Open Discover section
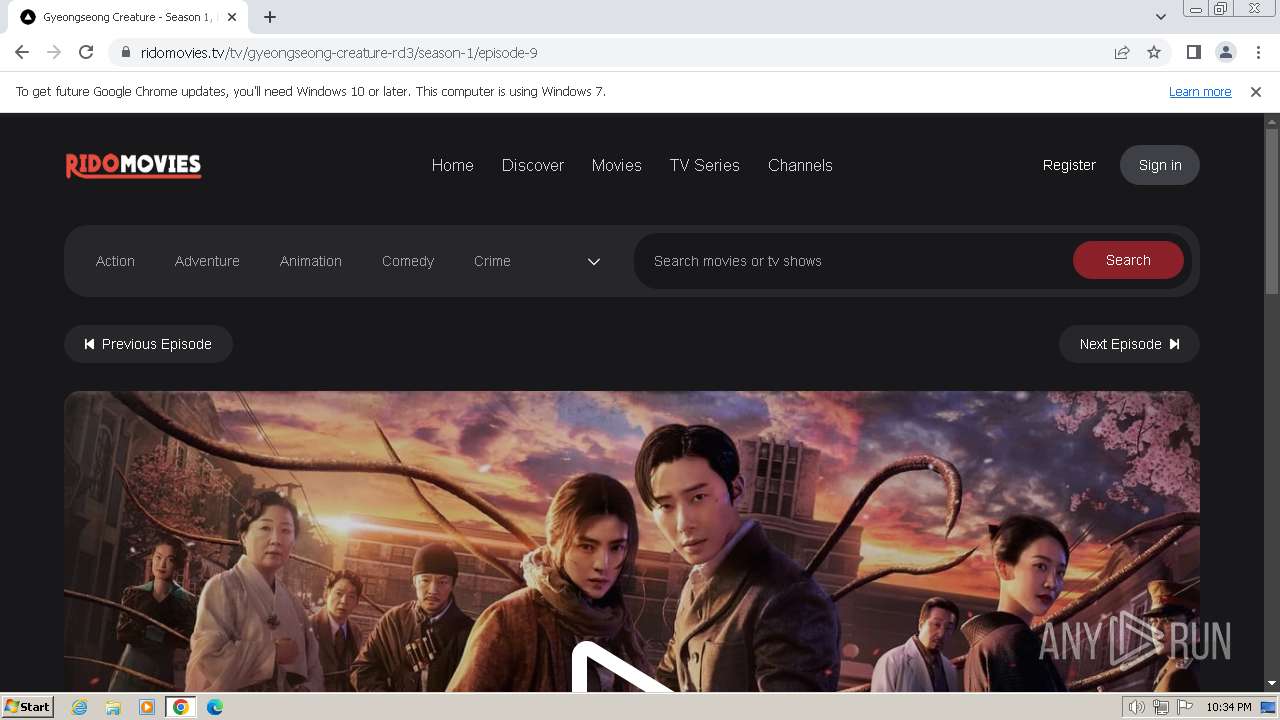 point(533,165)
